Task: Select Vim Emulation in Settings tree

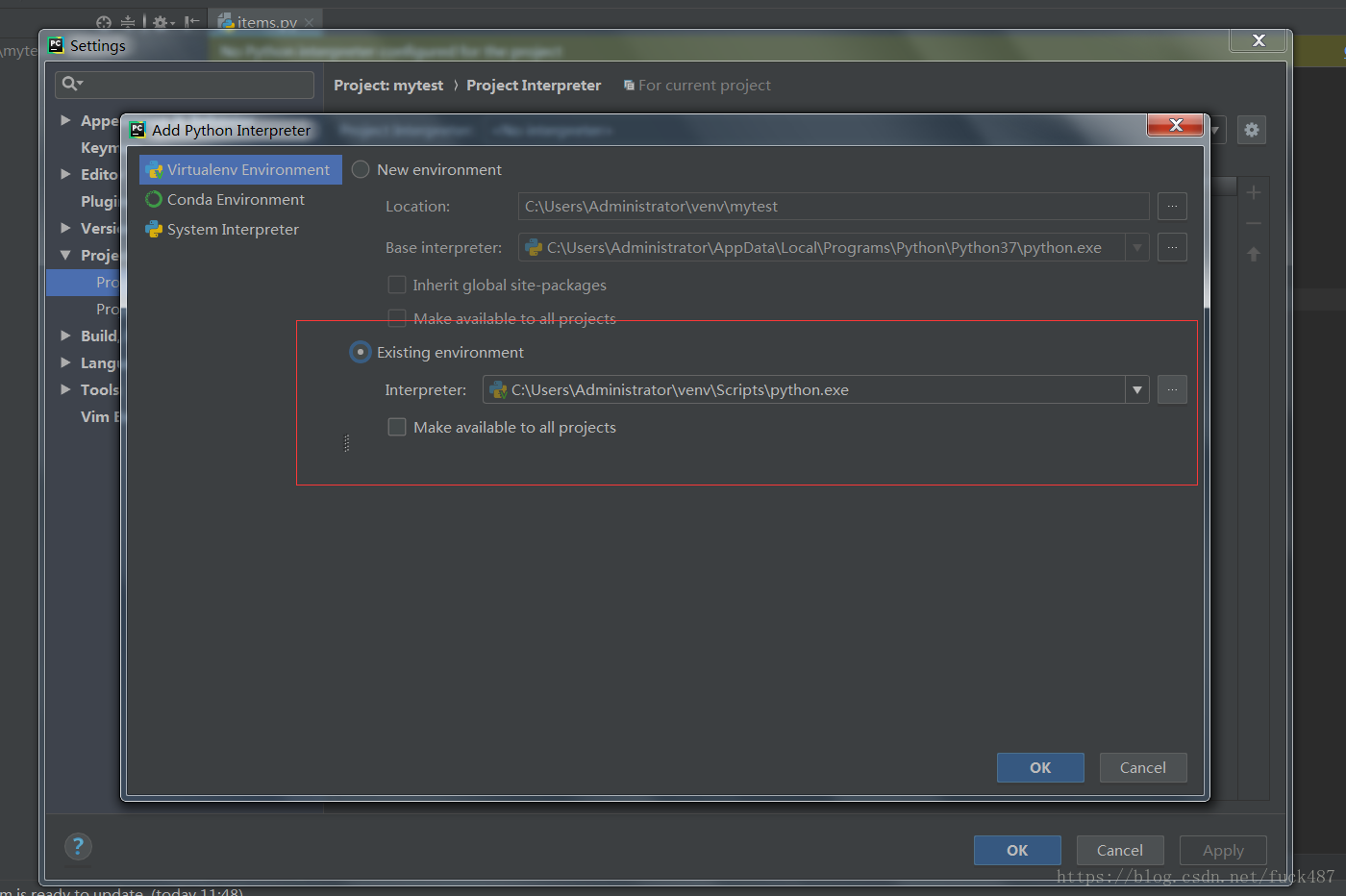Action: click(100, 416)
